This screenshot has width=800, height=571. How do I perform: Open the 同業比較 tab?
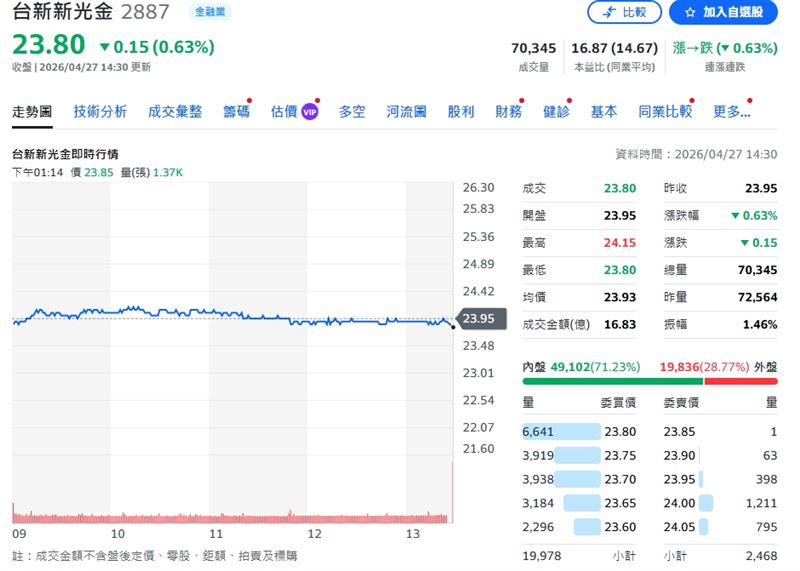[665, 111]
